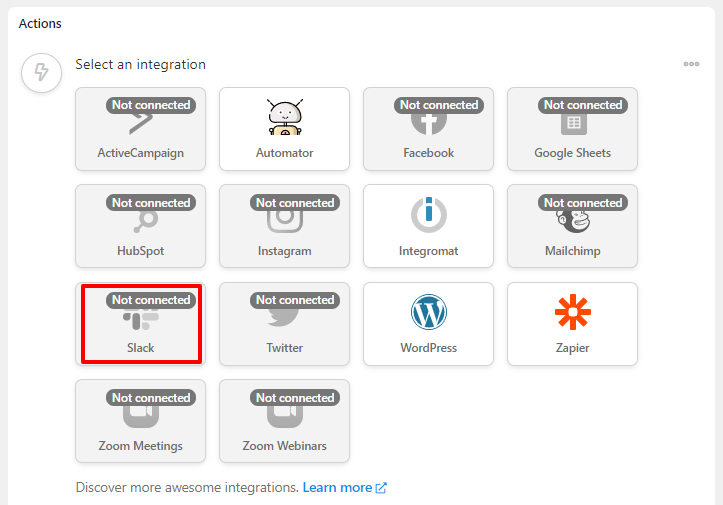Click the Facebook integration tile
This screenshot has width=723, height=505.
click(x=428, y=129)
